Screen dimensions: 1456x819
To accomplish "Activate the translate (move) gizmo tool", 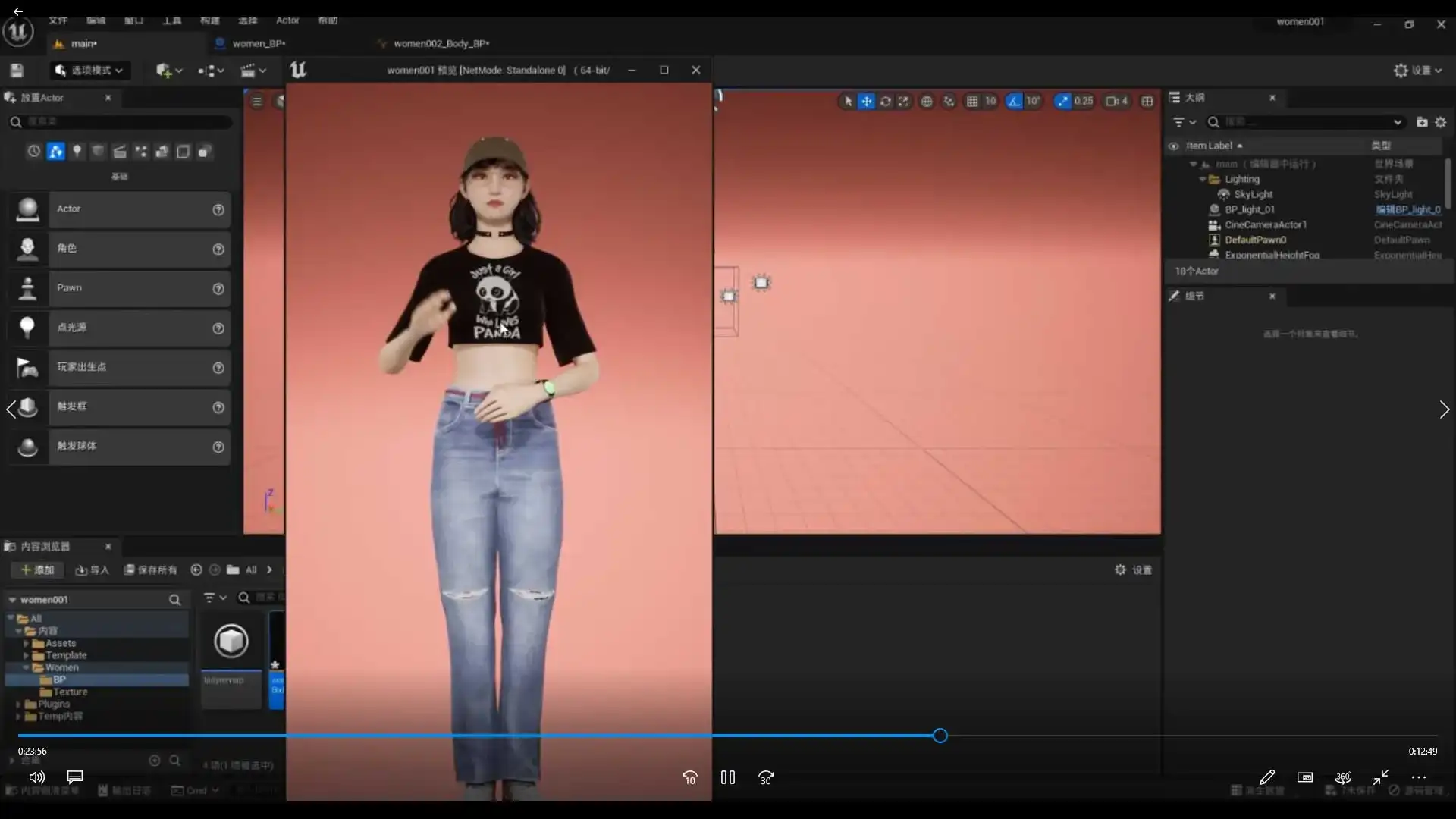I will pos(866,101).
